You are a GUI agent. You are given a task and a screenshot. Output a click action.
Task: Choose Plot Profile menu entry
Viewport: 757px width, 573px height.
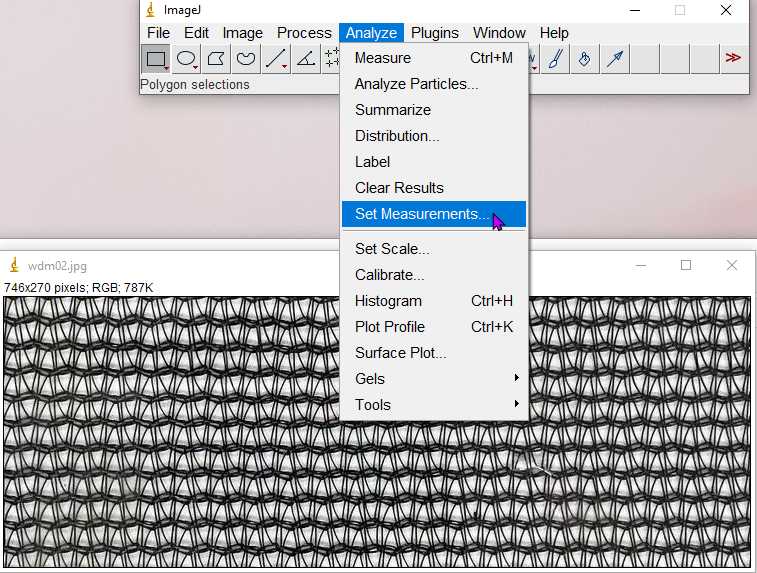tap(434, 327)
